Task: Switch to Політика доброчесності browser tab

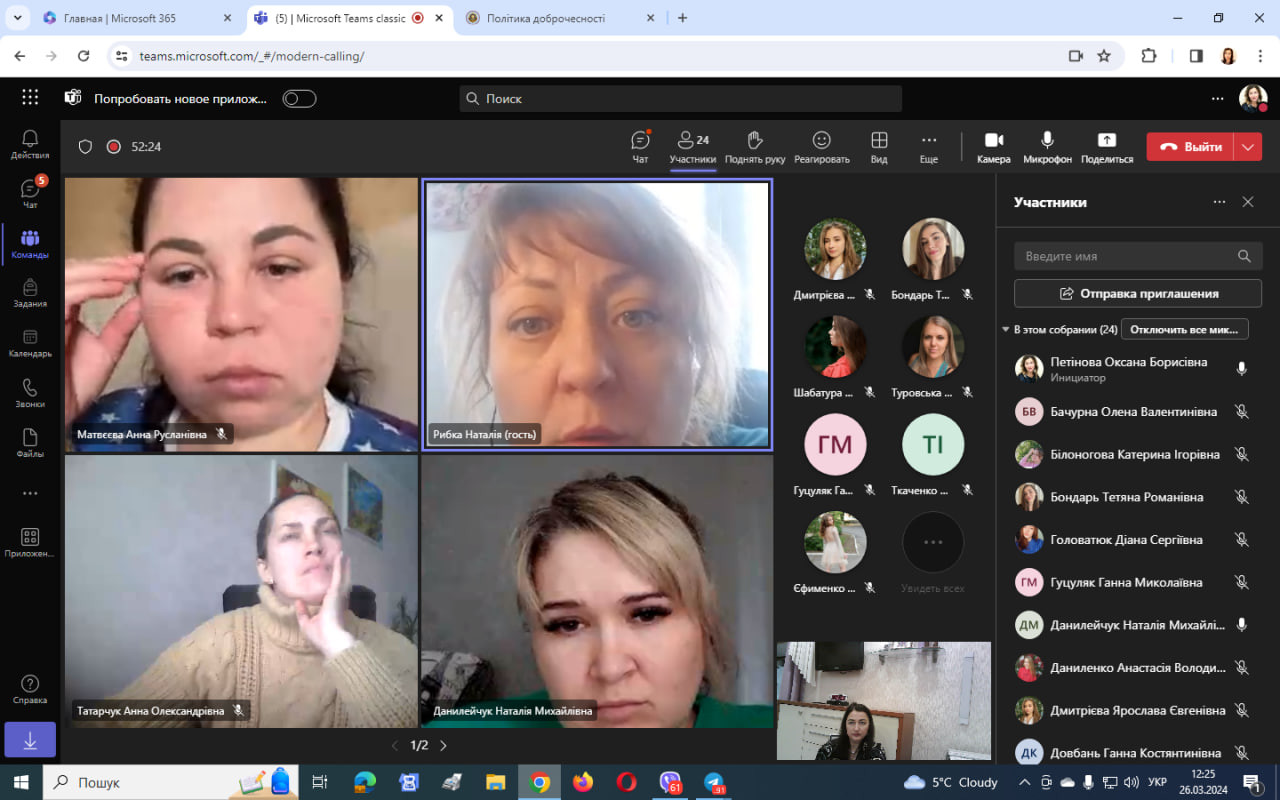Action: 560,18
